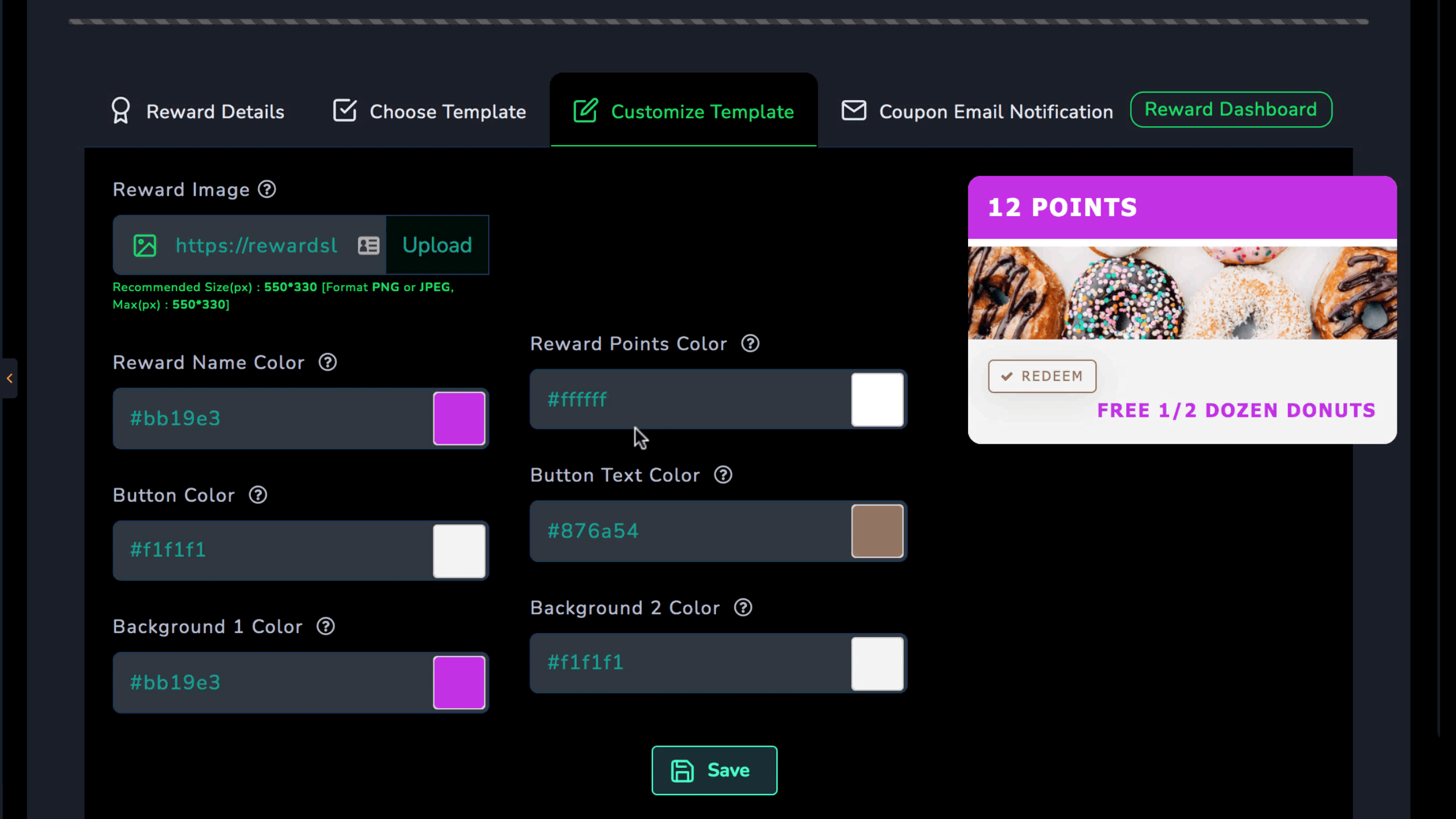
Task: Open the Reward Details tab
Action: (198, 111)
